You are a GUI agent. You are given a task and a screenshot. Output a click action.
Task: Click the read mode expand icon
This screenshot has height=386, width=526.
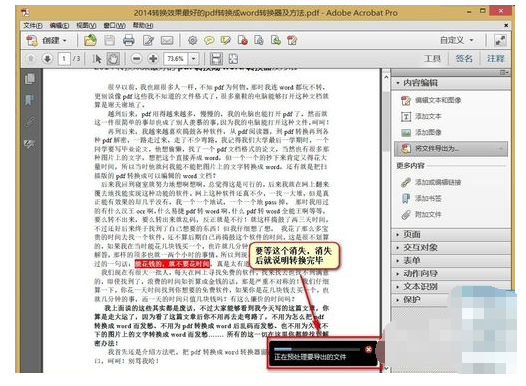[500, 41]
